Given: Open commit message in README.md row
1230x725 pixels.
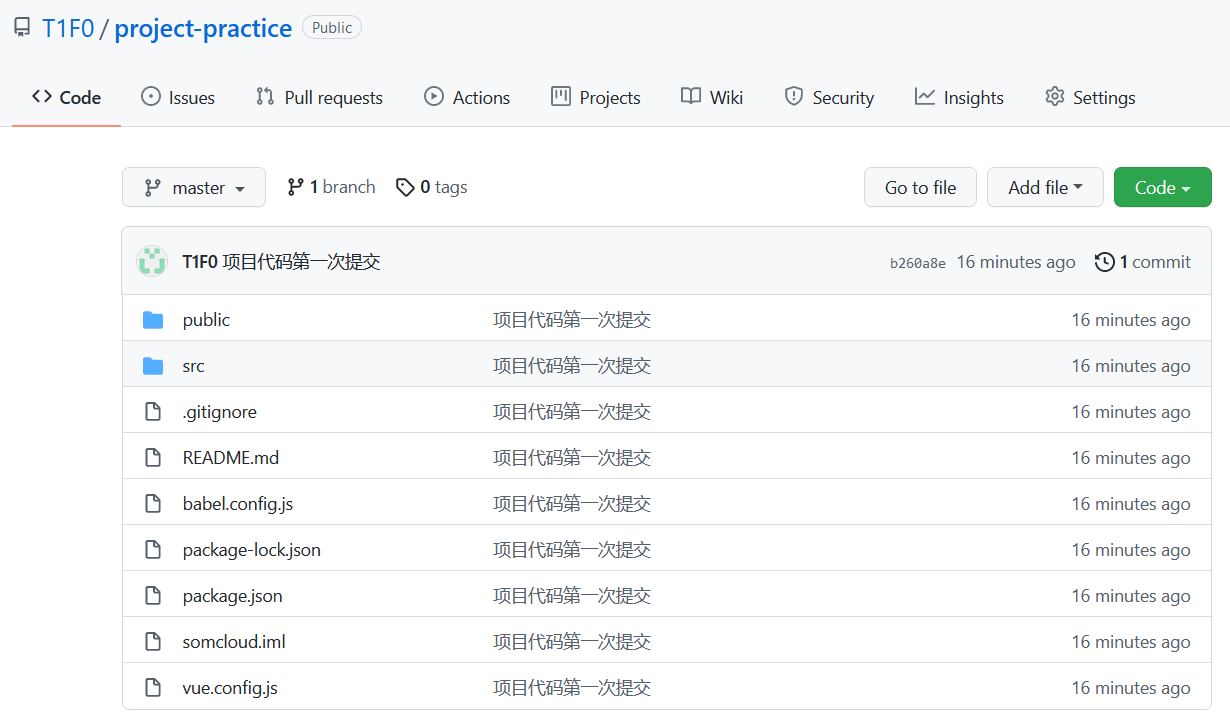Looking at the screenshot, I should (572, 458).
